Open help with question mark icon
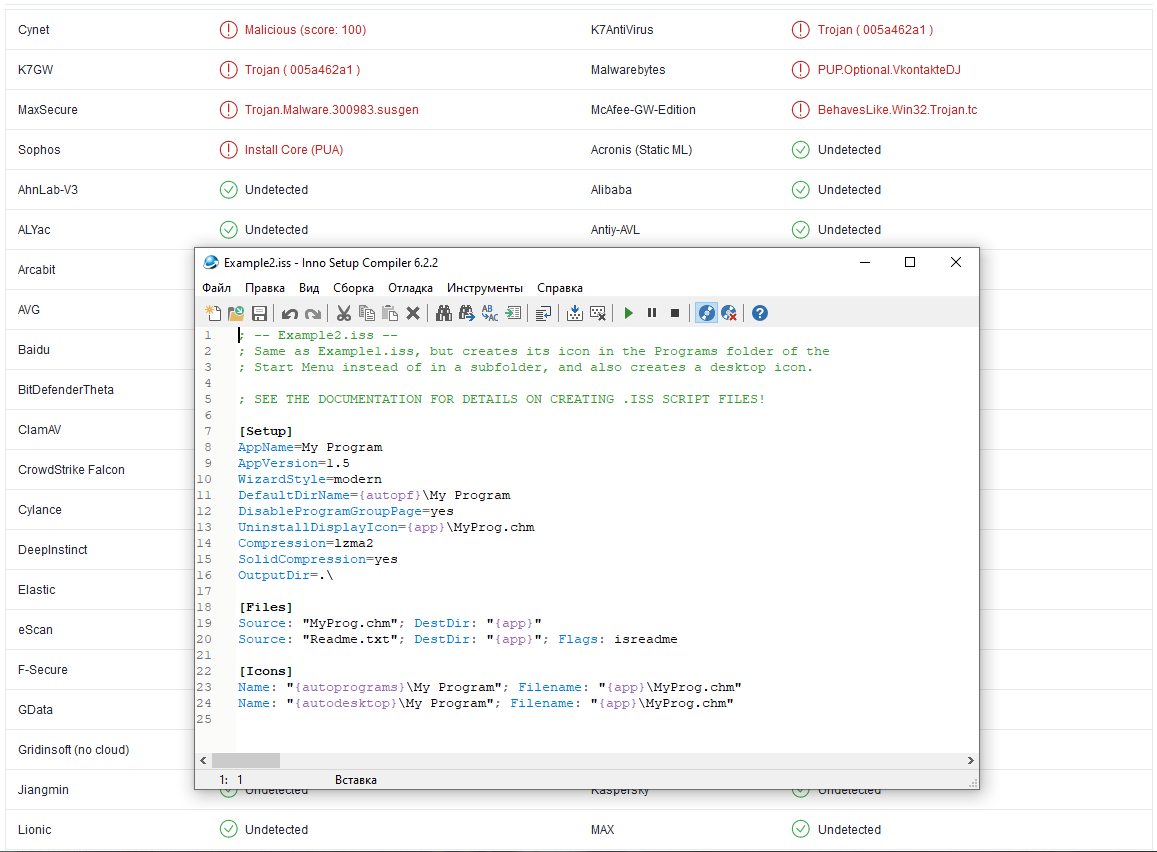 (x=760, y=314)
